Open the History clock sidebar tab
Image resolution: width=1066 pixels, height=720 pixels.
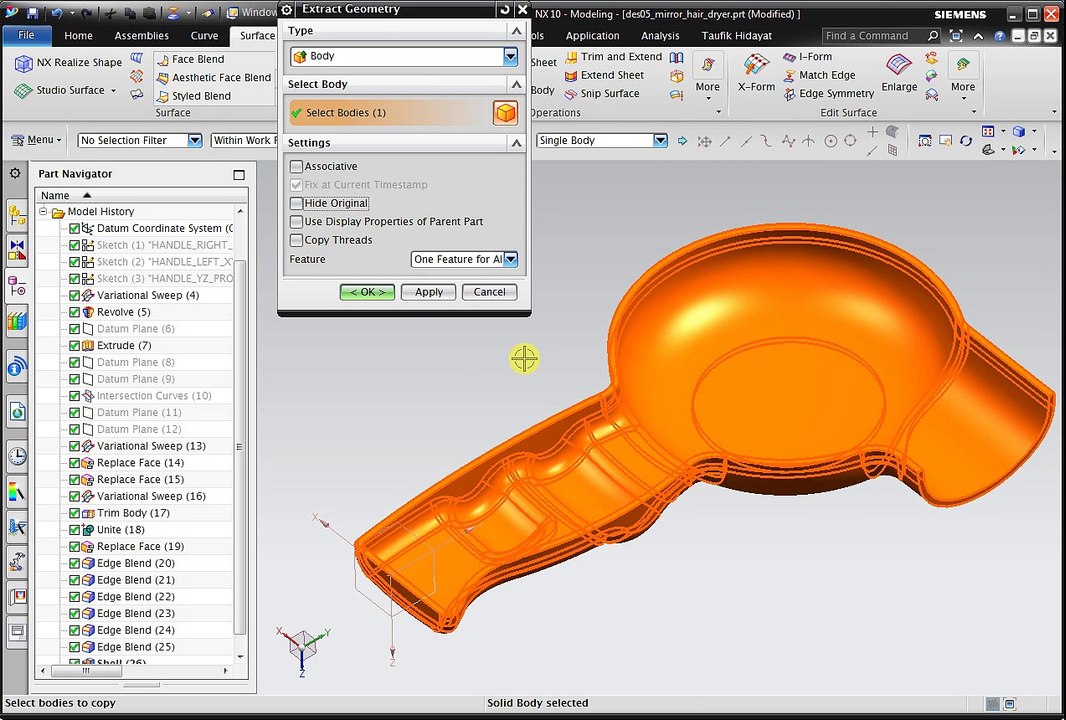coord(17,456)
